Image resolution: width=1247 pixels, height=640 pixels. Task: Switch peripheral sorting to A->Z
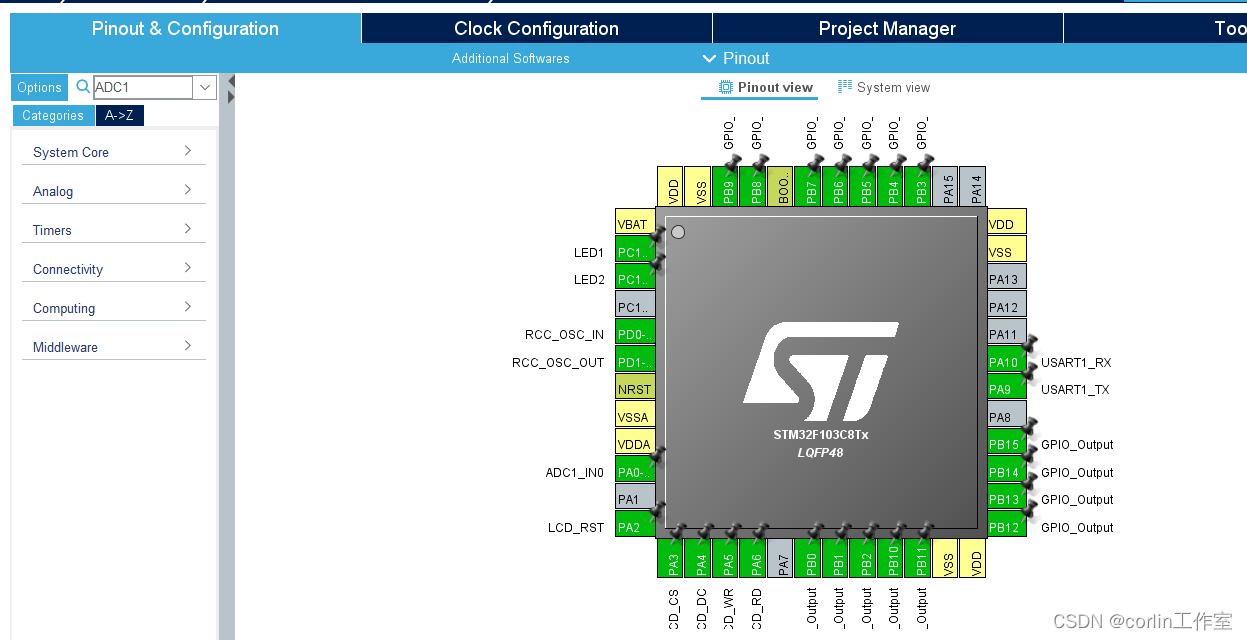(120, 115)
